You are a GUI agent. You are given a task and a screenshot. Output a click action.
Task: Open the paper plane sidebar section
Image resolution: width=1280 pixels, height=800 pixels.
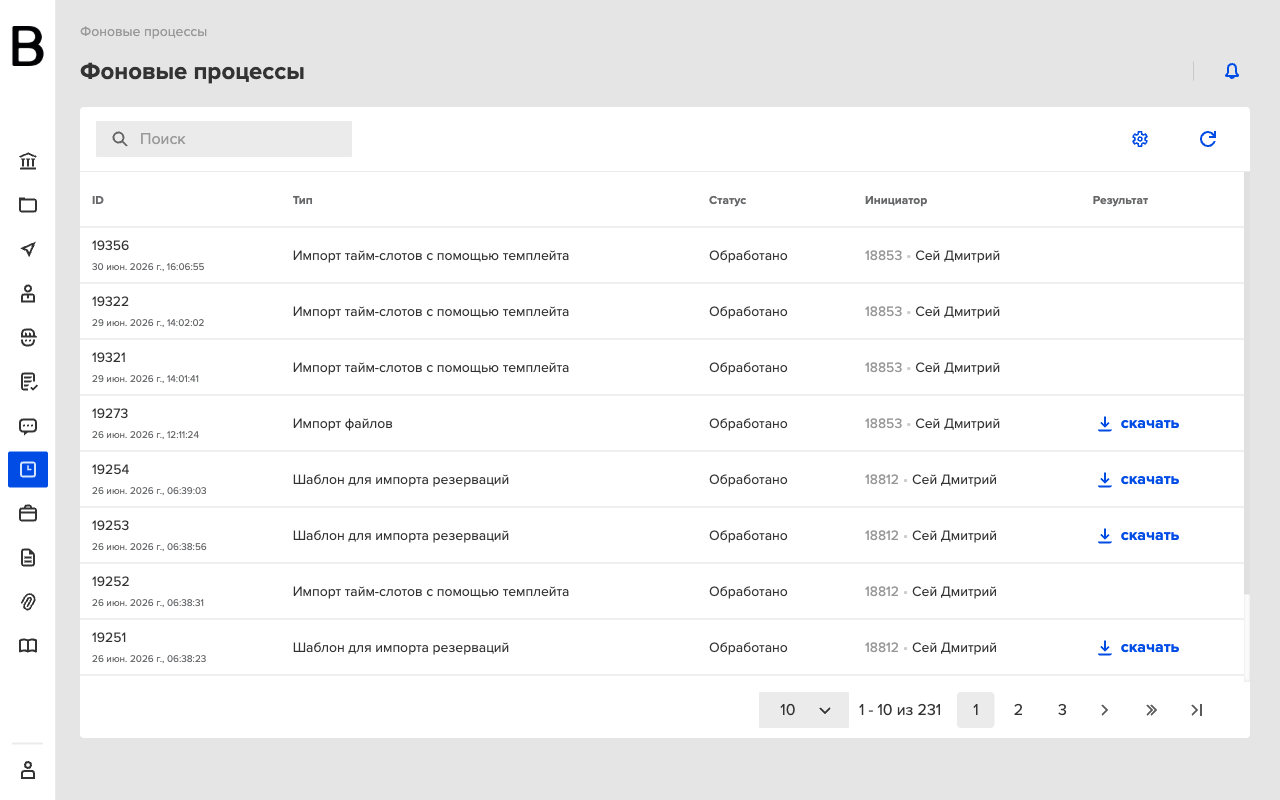(x=28, y=249)
